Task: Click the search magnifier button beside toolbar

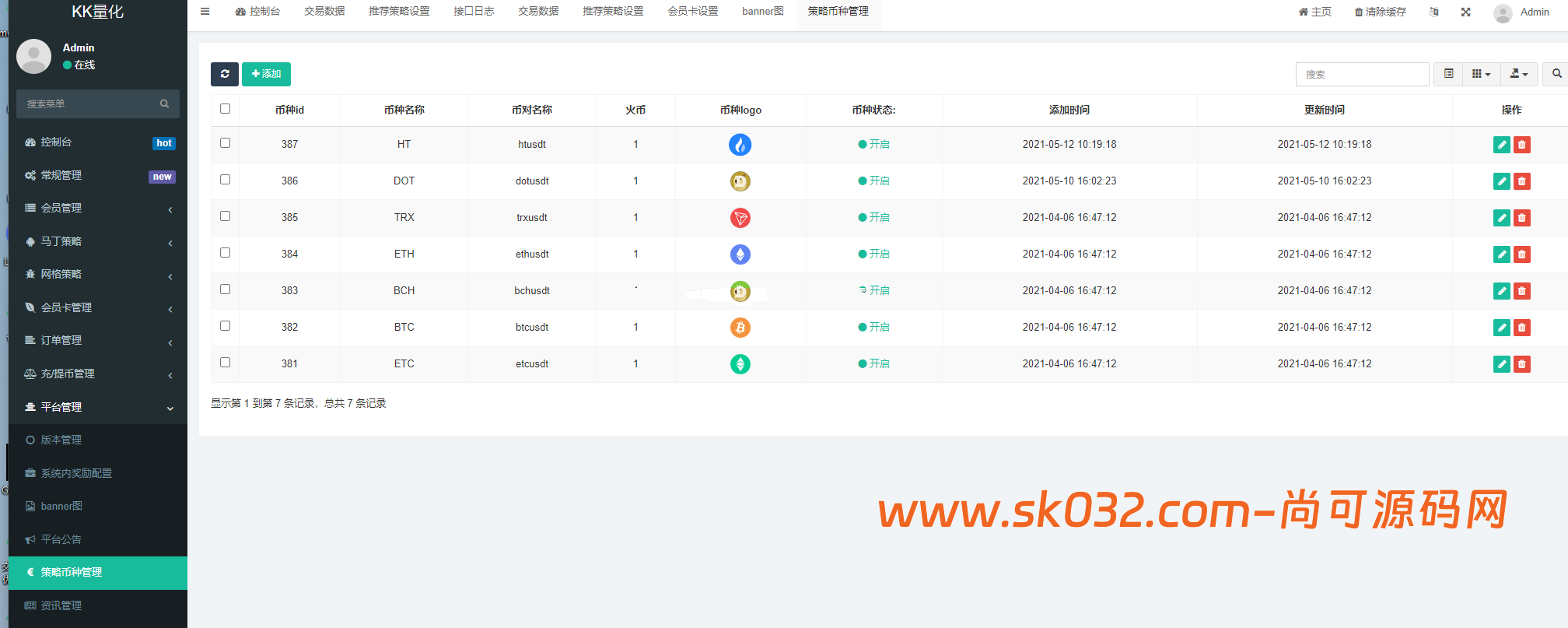Action: [1556, 74]
